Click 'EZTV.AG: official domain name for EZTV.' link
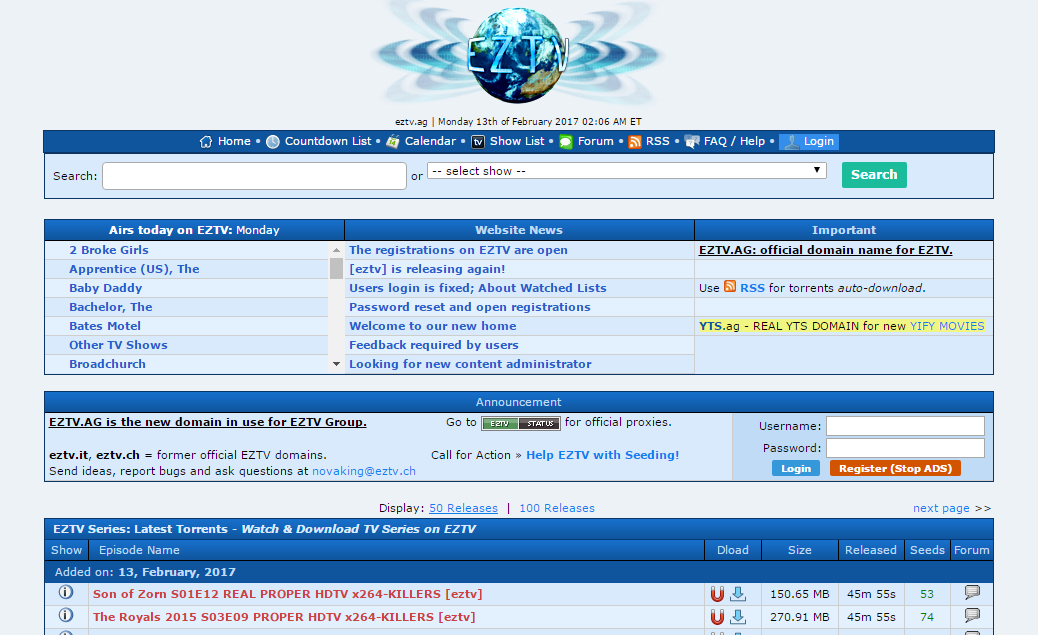 pos(826,250)
